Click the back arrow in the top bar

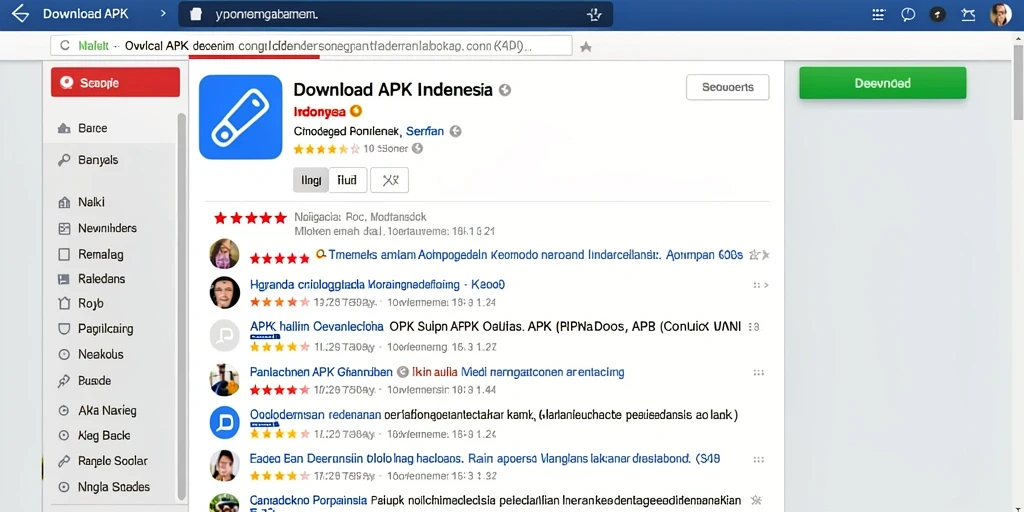[20, 14]
